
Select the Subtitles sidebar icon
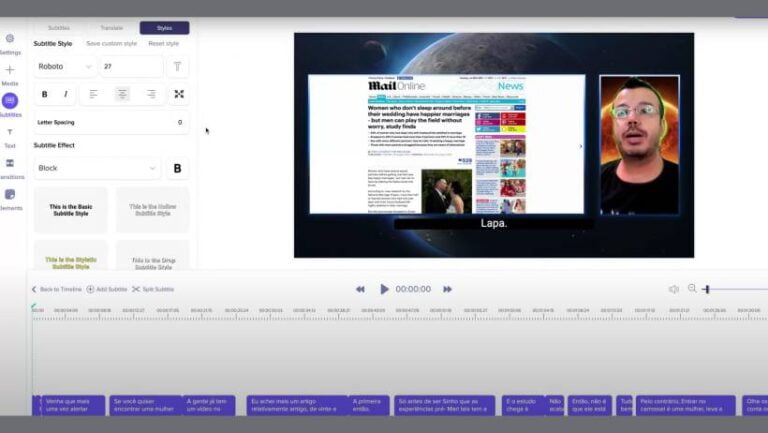[10, 102]
